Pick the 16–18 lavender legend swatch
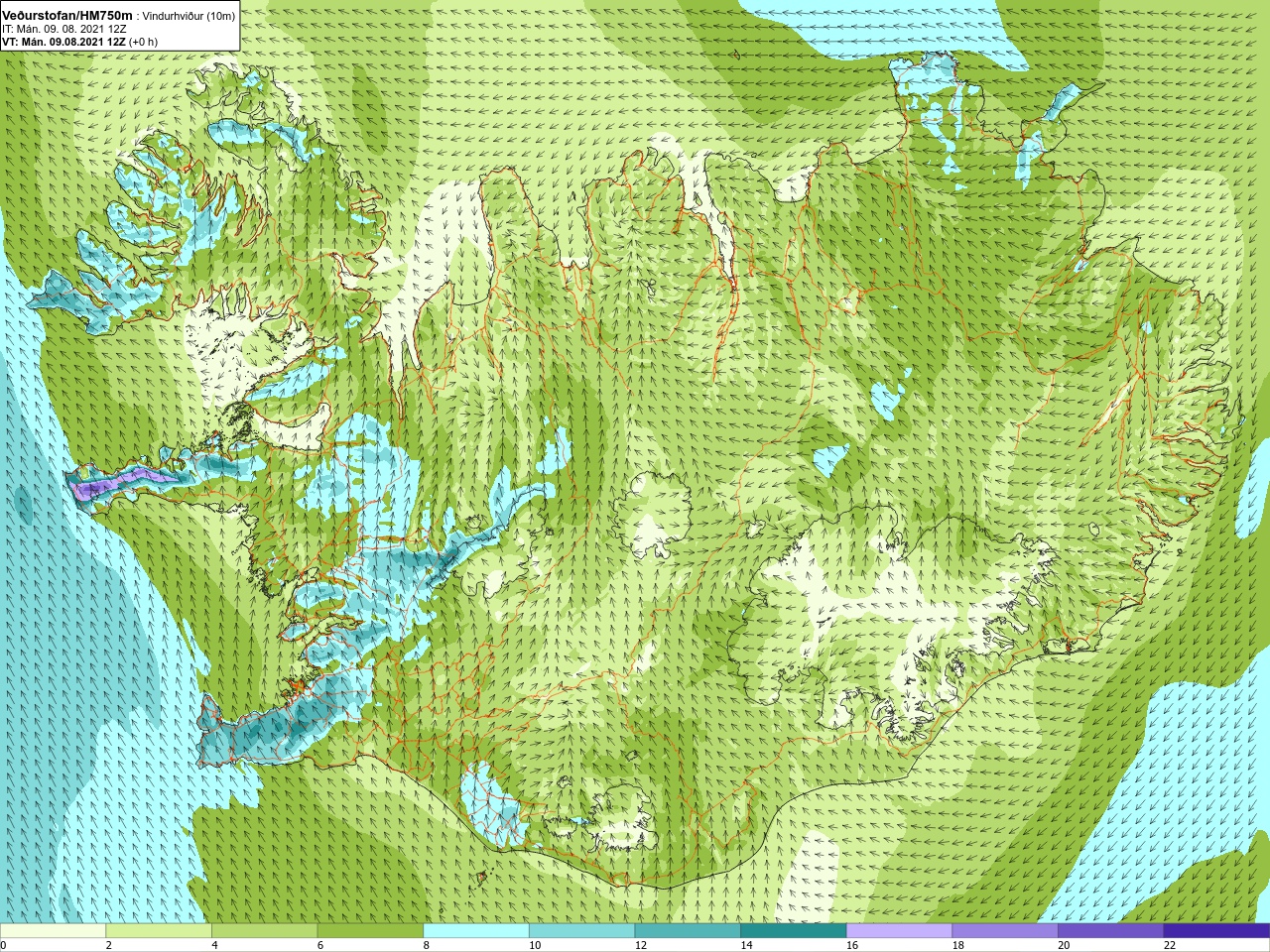The height and width of the screenshot is (952, 1270). pyautogui.click(x=899, y=931)
